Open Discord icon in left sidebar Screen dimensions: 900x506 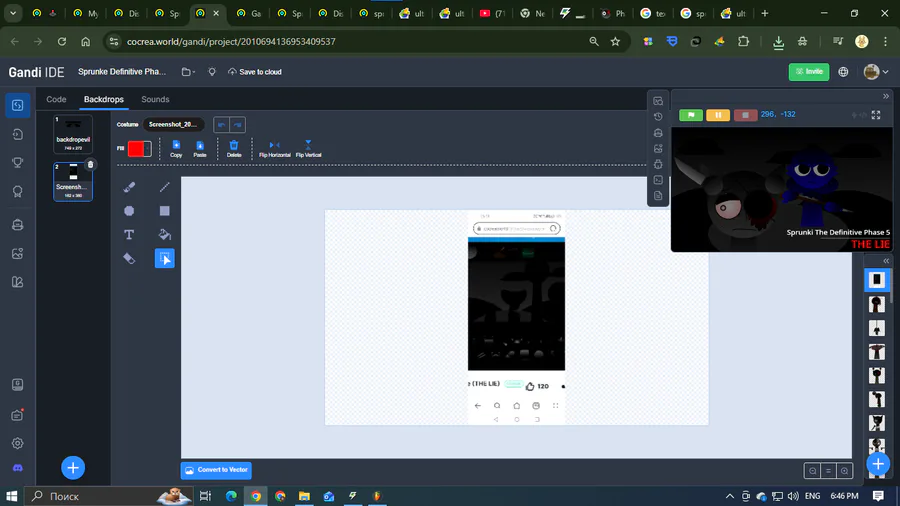tap(18, 468)
